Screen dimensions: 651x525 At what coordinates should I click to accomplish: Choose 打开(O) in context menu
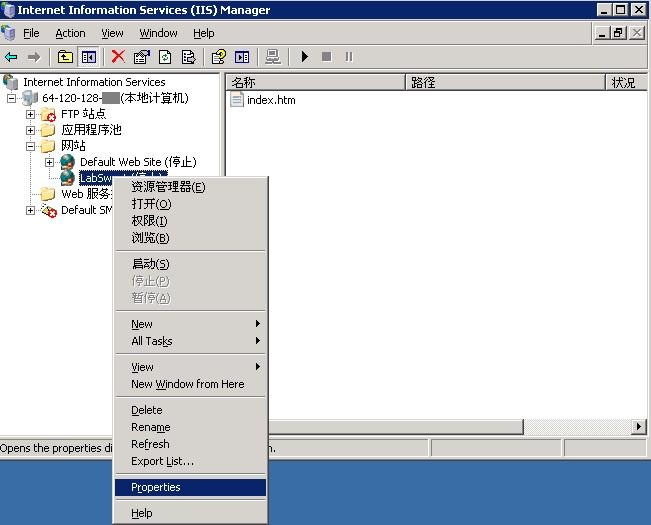click(191, 204)
